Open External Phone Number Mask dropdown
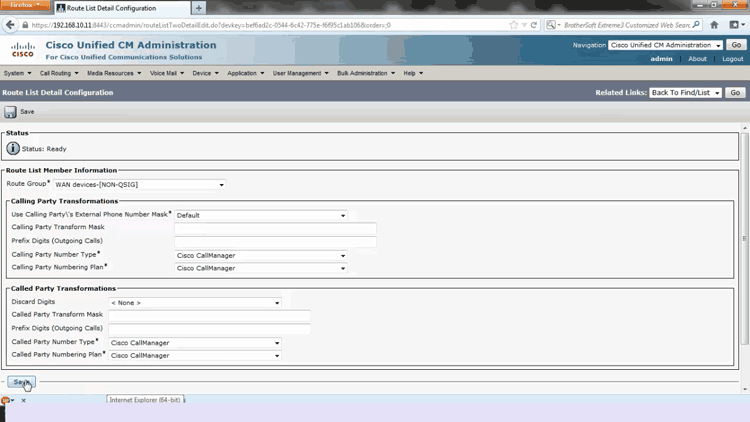The height and width of the screenshot is (422, 750). [x=261, y=215]
